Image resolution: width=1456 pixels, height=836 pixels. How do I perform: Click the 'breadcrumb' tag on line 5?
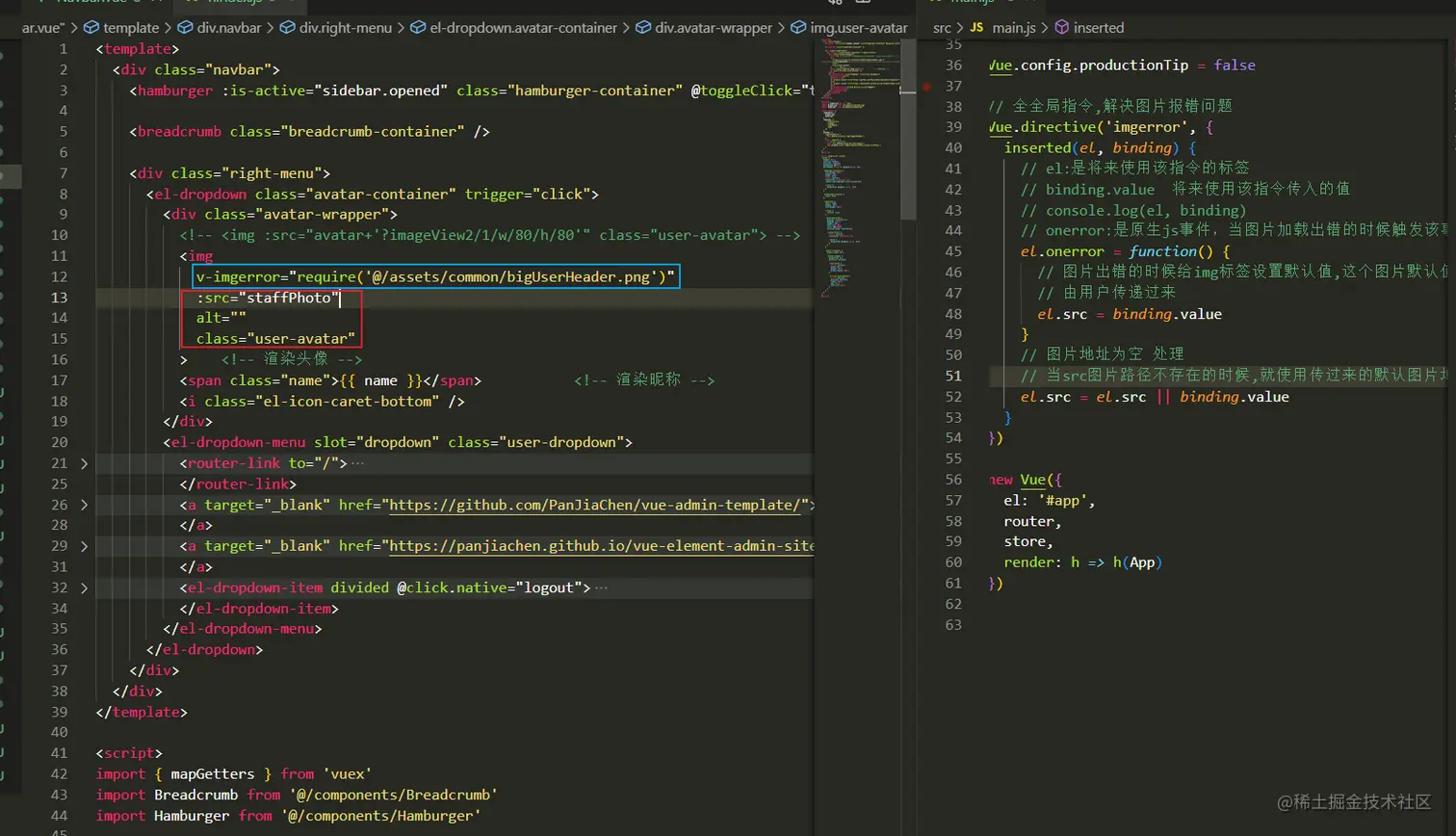(180, 132)
